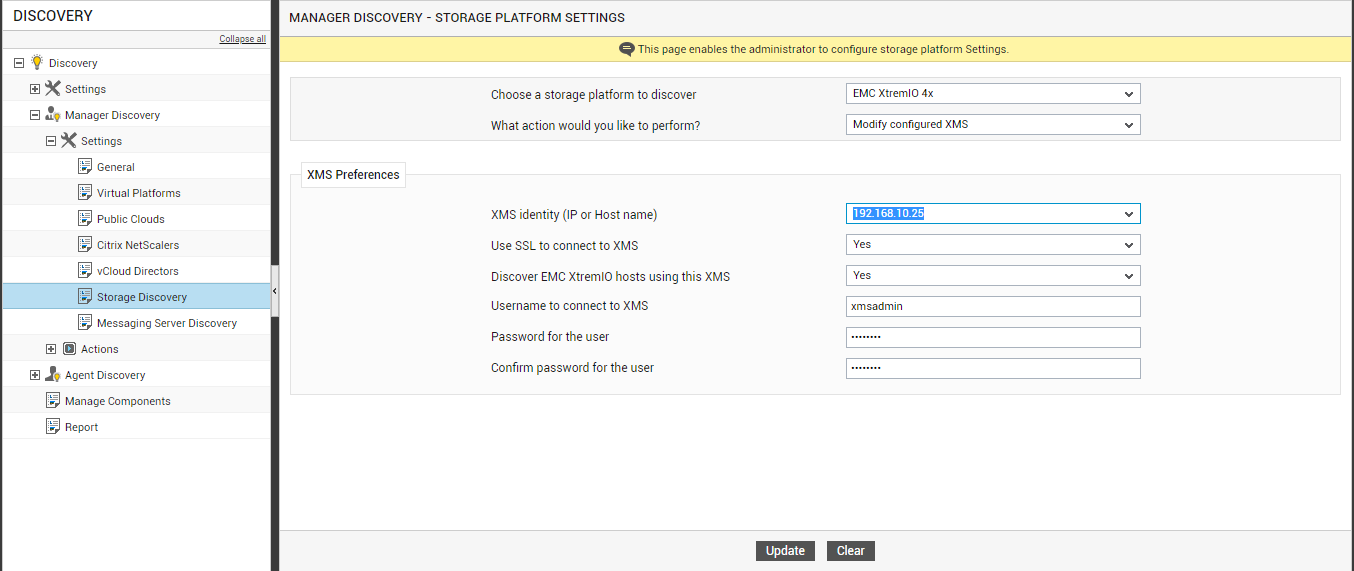Screen dimensions: 1354x571
Task: Click the Citrix NetScalers page icon
Action: (85, 244)
